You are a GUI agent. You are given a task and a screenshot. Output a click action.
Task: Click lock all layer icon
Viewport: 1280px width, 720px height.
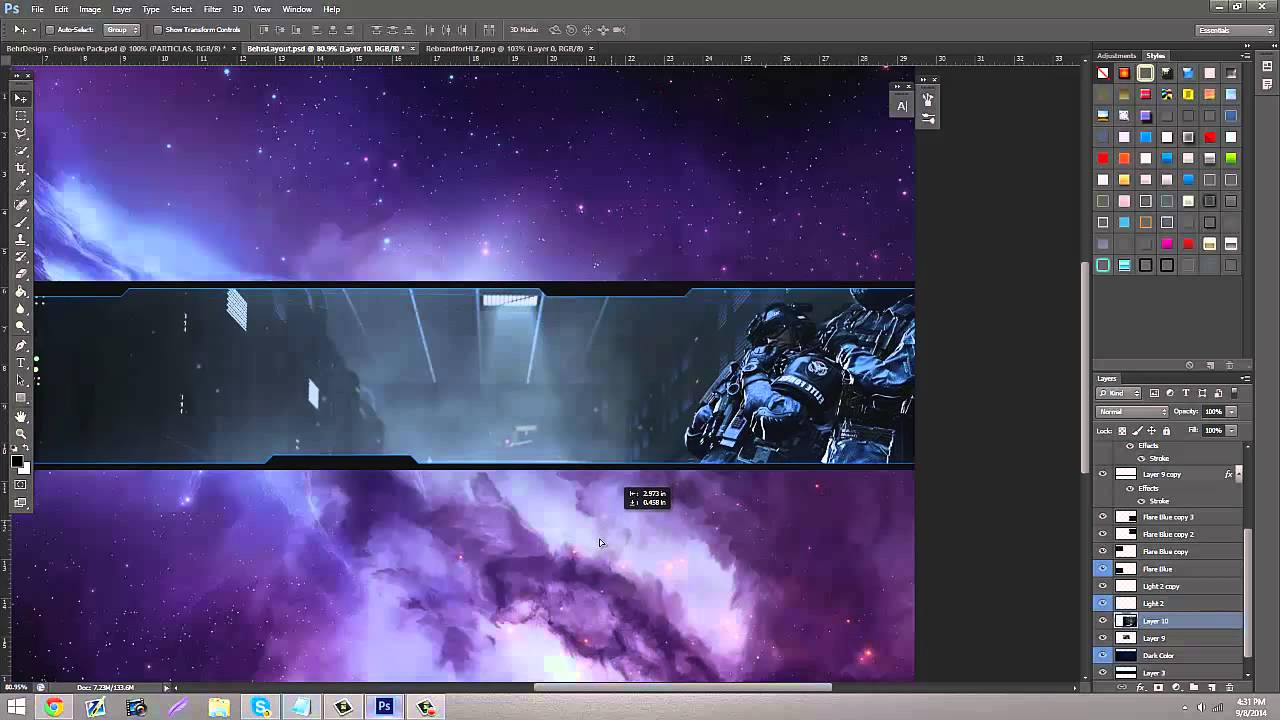tap(1167, 430)
